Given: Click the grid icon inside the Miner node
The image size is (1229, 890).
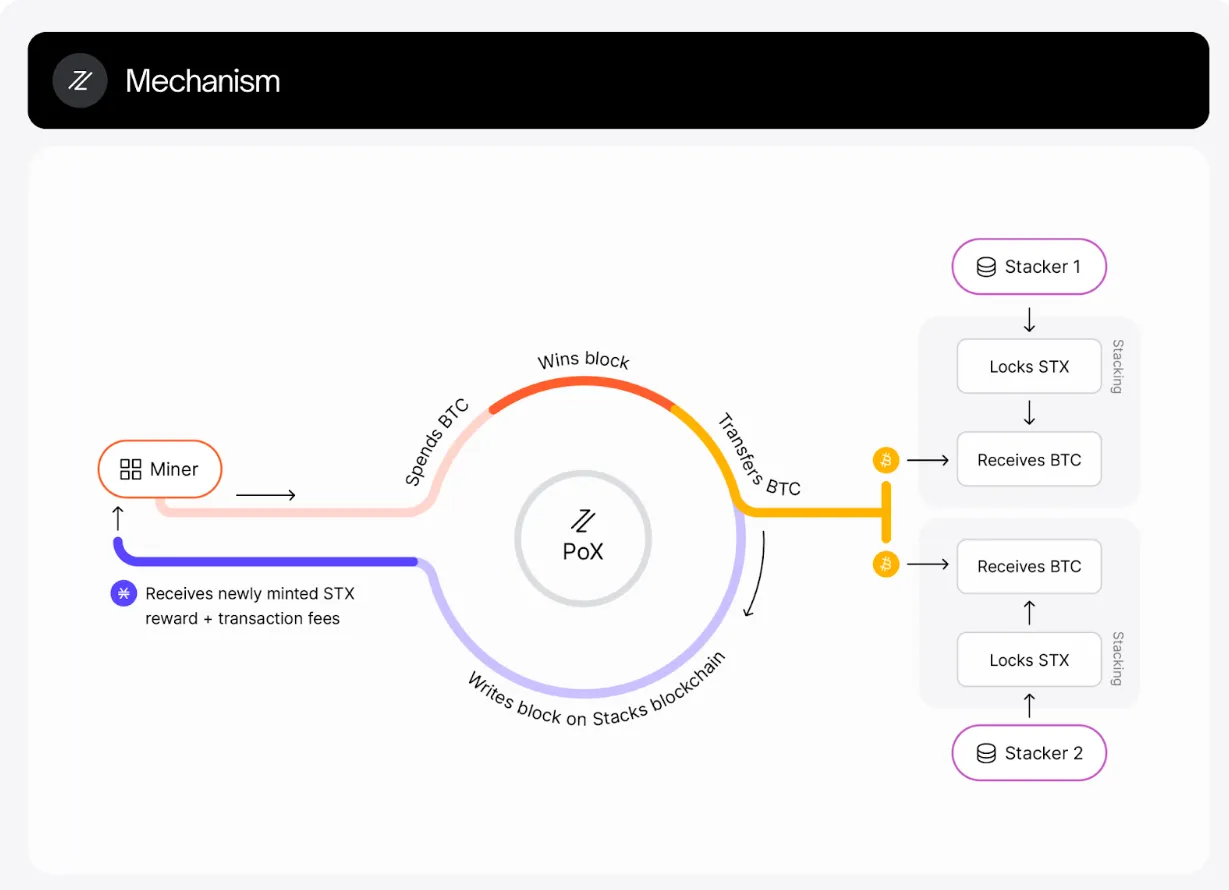Looking at the screenshot, I should (131, 469).
